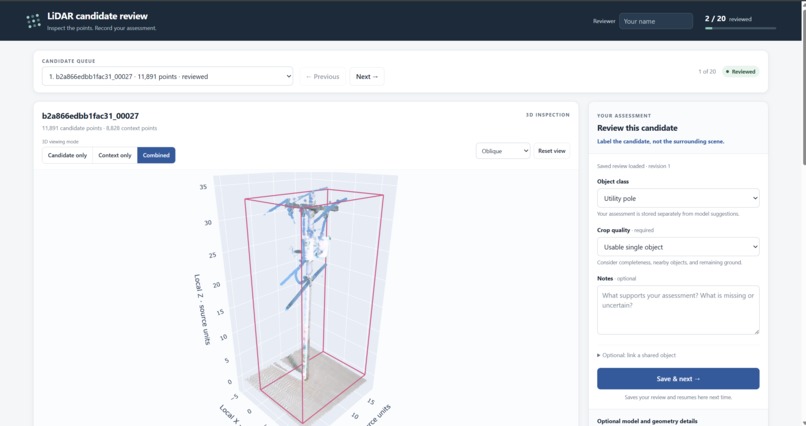Screen dimensions: 806x426
Task: Click the Reviewed status badge
Action: pos(741,71)
